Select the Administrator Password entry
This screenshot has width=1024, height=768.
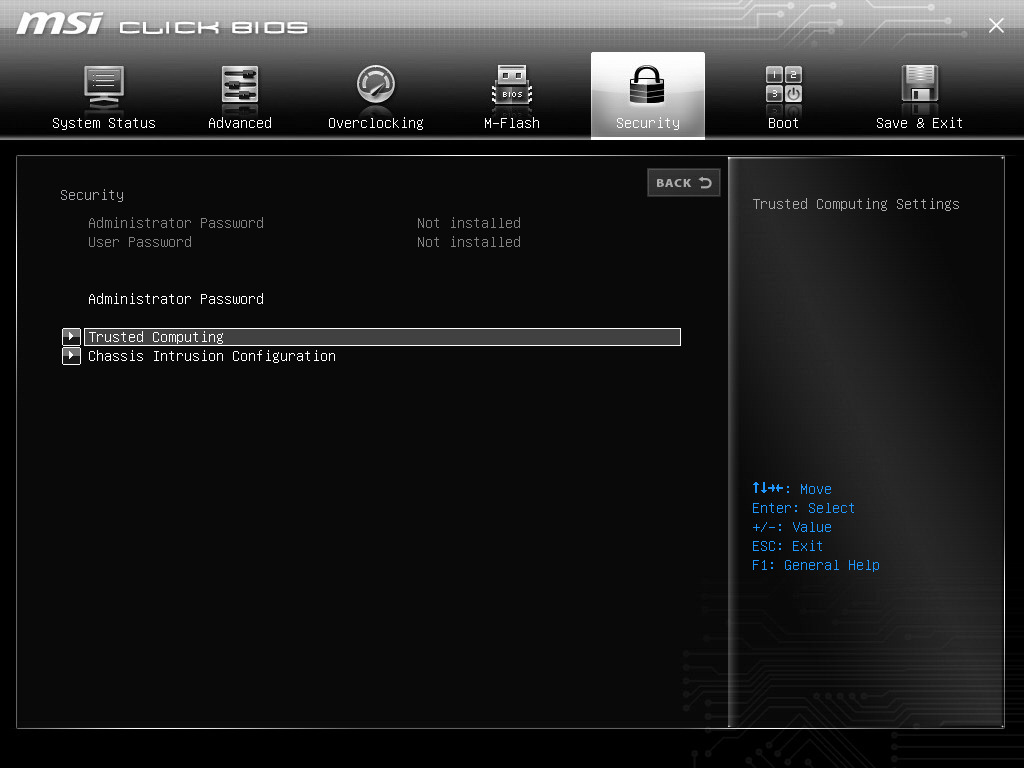pos(176,299)
